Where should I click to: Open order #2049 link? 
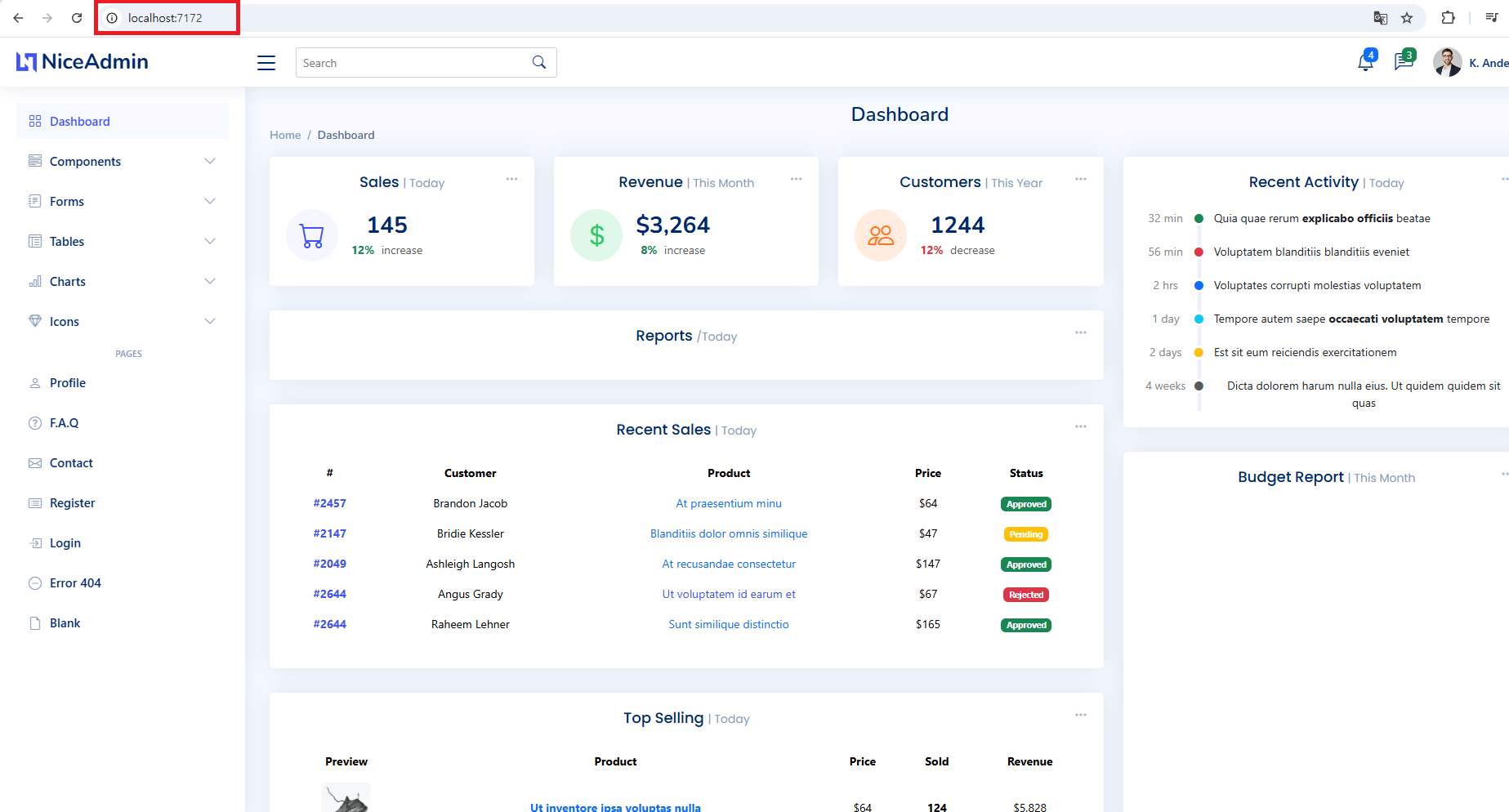(330, 564)
